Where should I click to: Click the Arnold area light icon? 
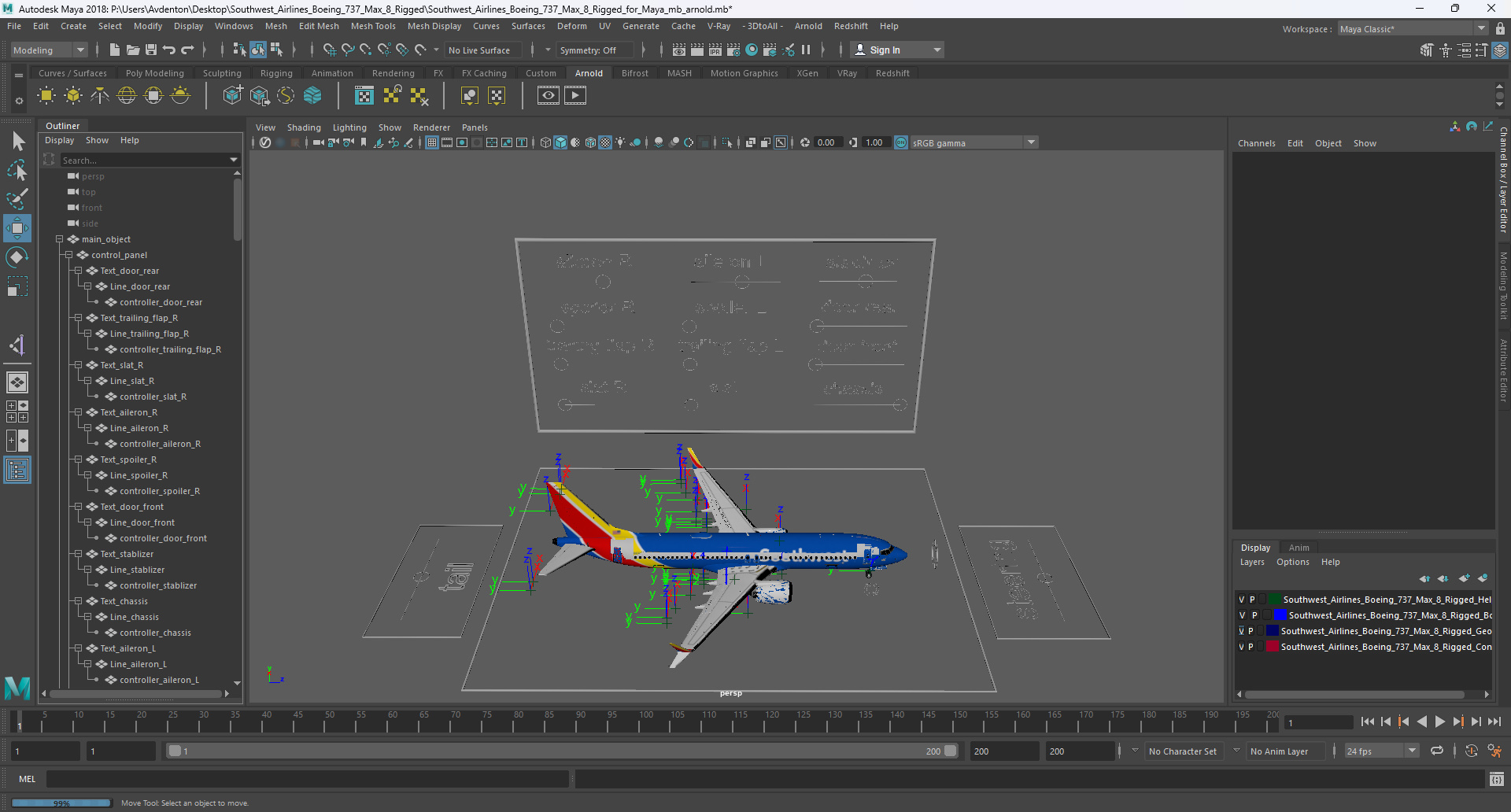[x=46, y=96]
